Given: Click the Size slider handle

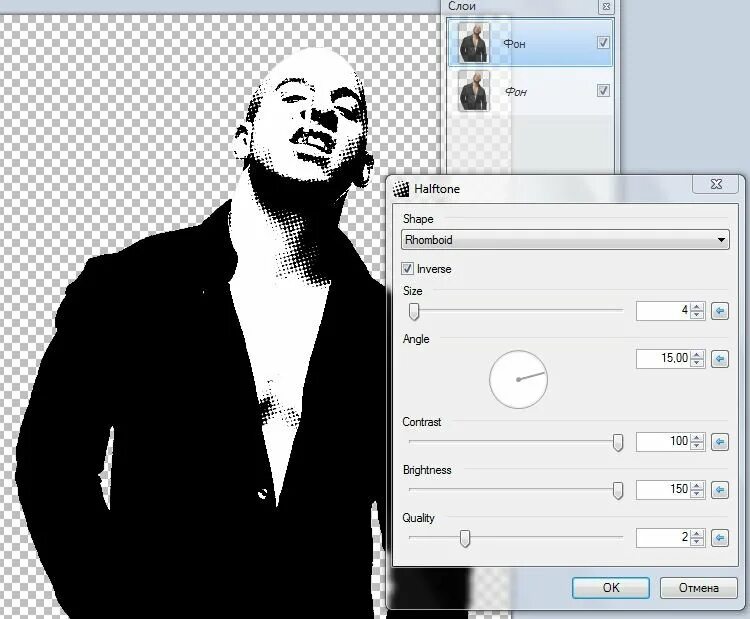Looking at the screenshot, I should coord(414,311).
